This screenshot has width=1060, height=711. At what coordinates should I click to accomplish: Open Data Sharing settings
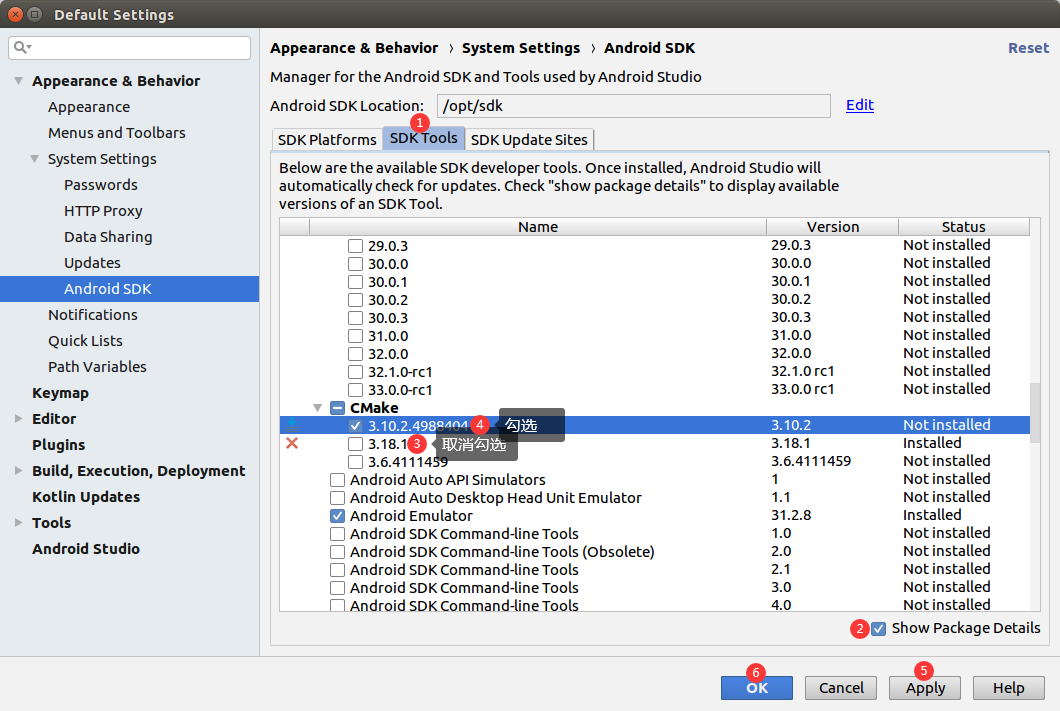click(108, 237)
